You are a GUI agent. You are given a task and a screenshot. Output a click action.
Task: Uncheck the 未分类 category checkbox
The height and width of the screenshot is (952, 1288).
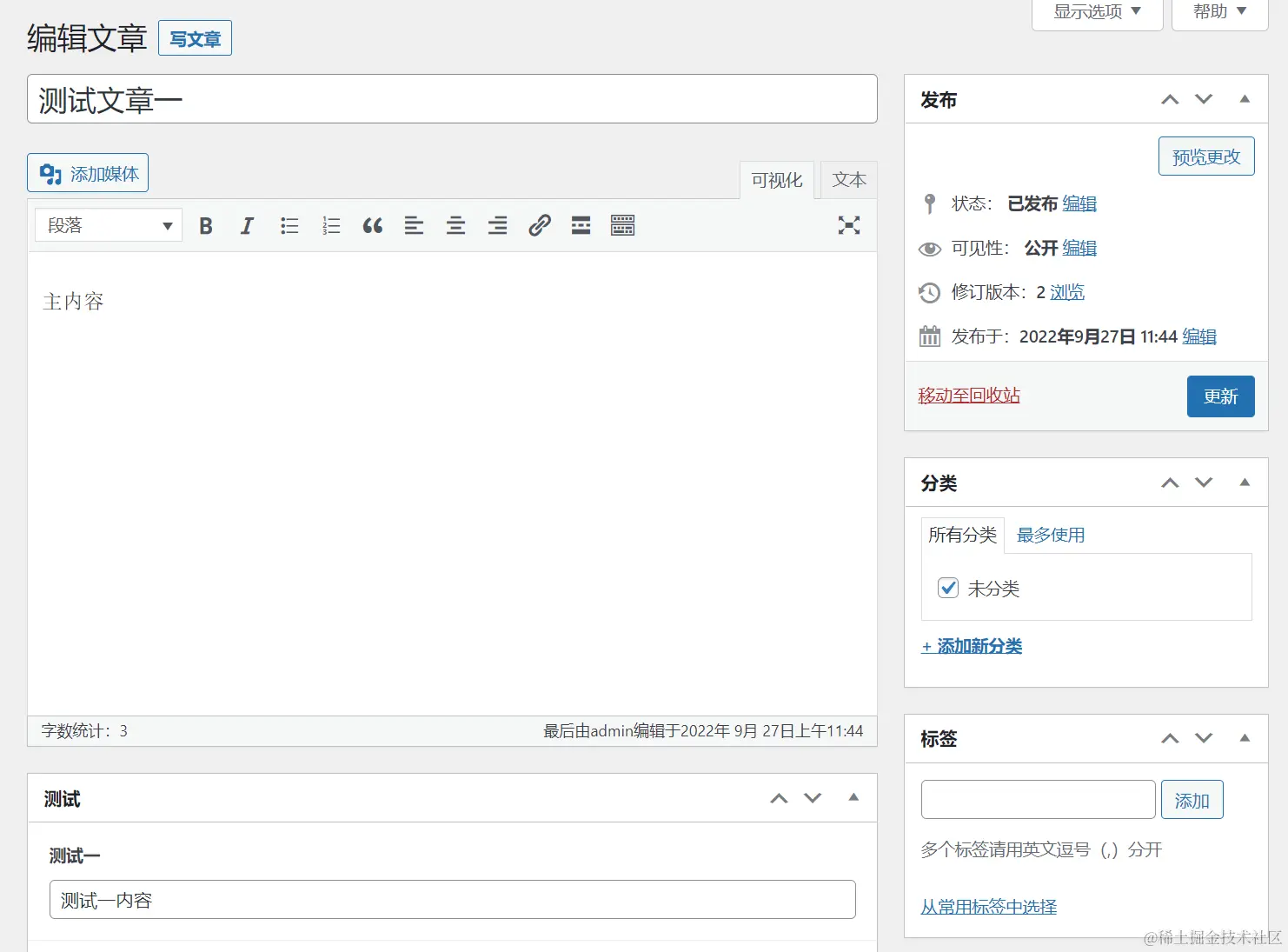[x=948, y=589]
